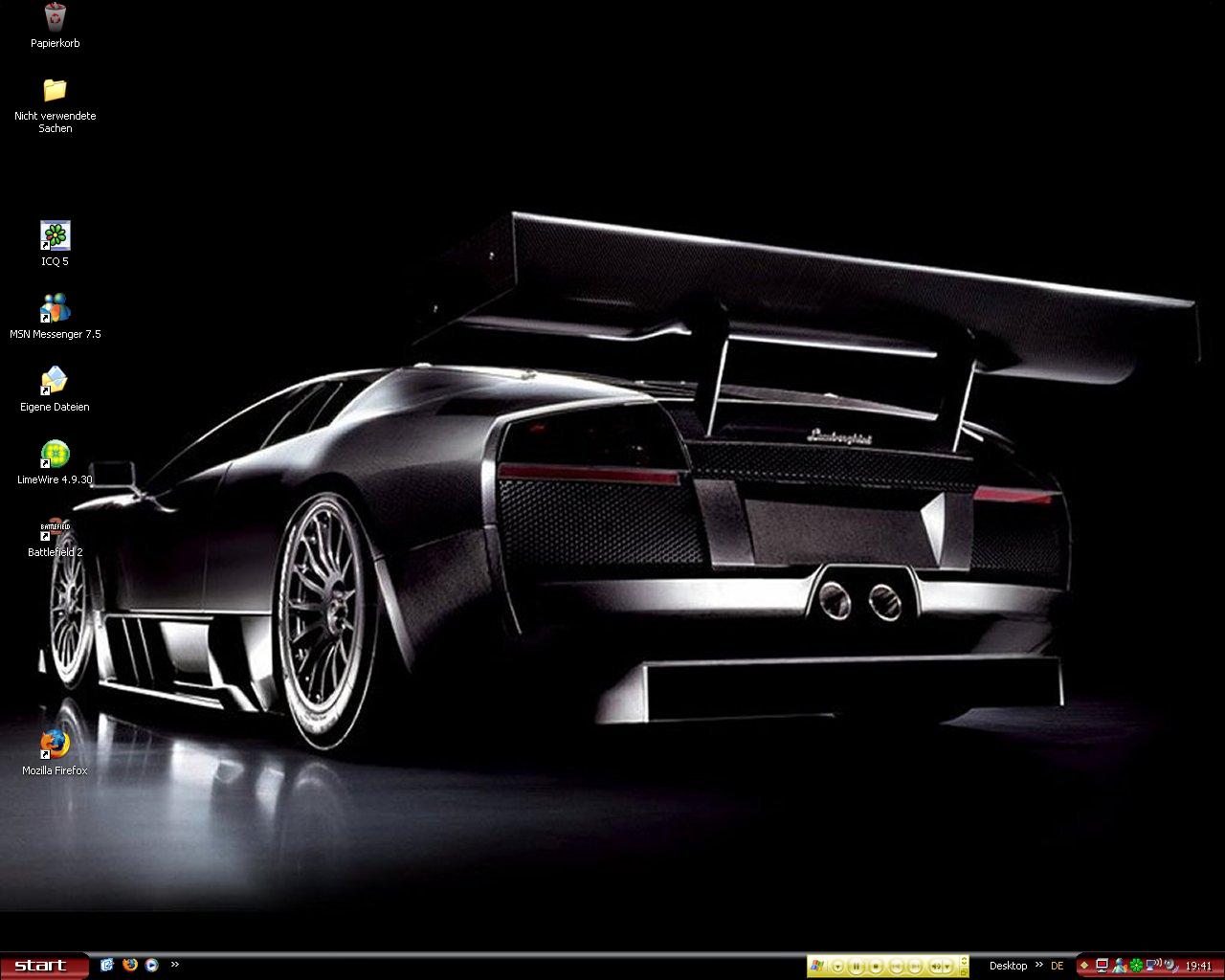Pause playback in the media player toolbar

point(857,967)
